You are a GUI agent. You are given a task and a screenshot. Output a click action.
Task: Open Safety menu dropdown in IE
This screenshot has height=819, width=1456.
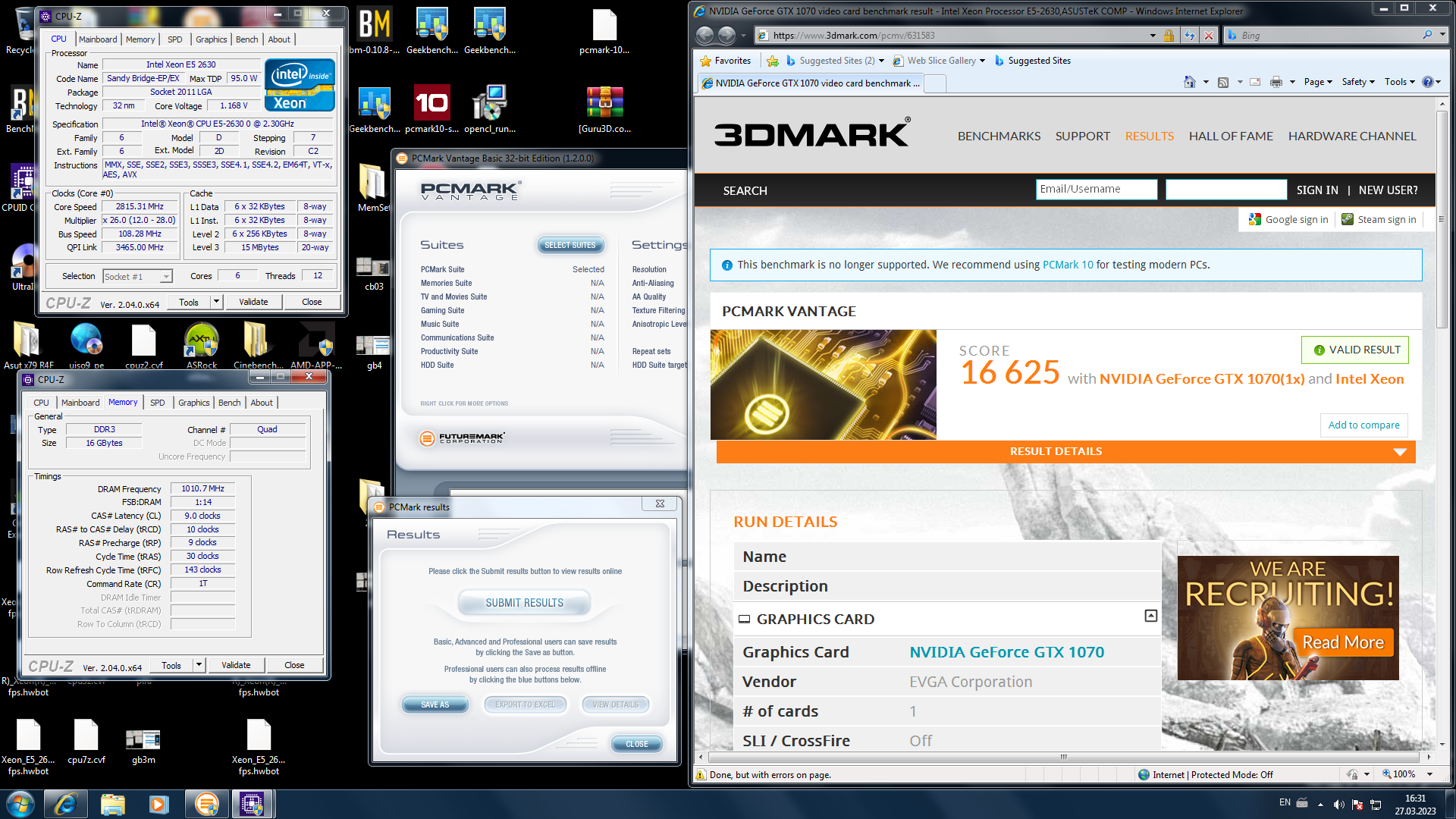pos(1358,82)
